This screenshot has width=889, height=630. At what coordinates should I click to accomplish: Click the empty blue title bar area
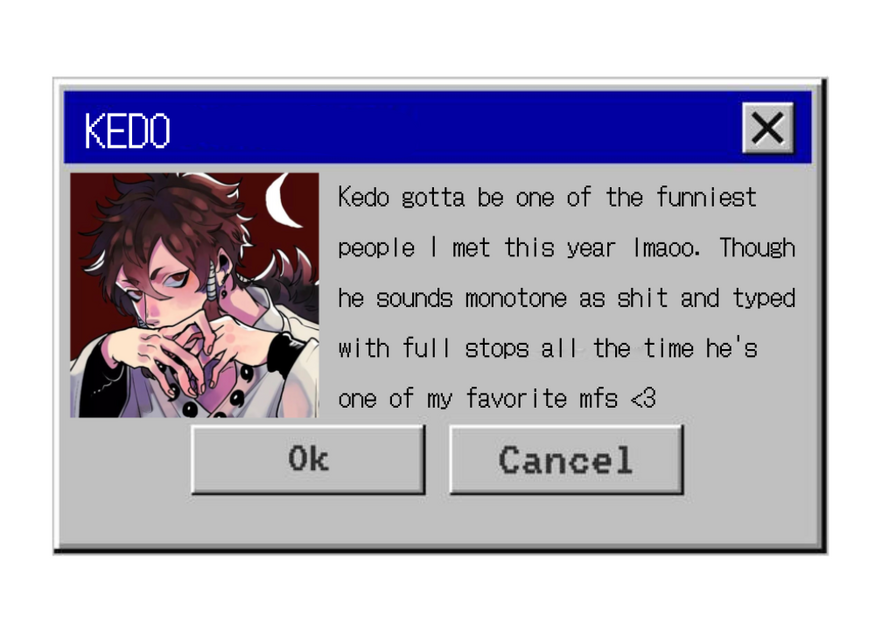click(x=454, y=128)
